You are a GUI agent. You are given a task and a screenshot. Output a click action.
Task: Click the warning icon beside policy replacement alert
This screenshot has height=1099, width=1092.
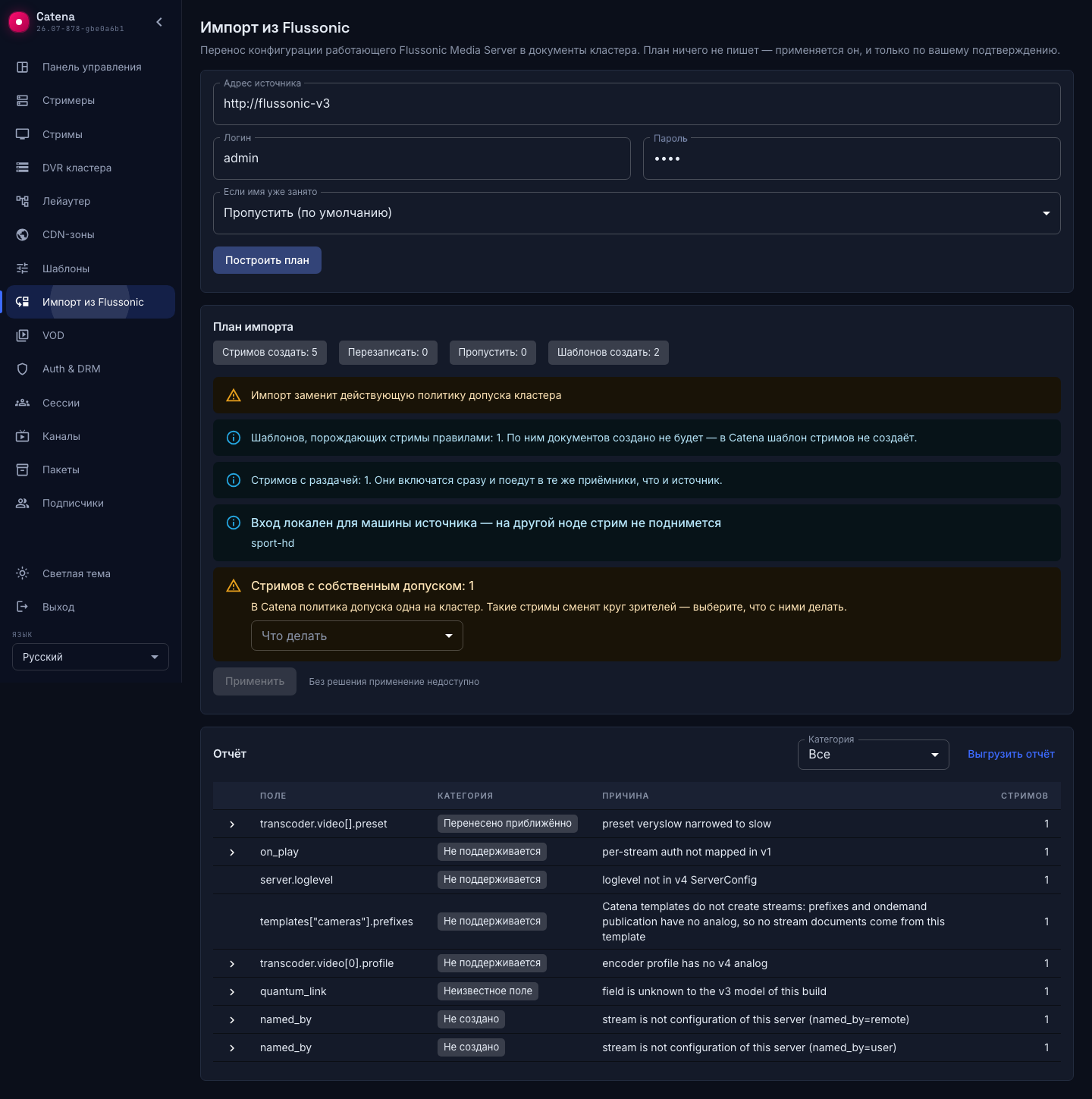[234, 395]
